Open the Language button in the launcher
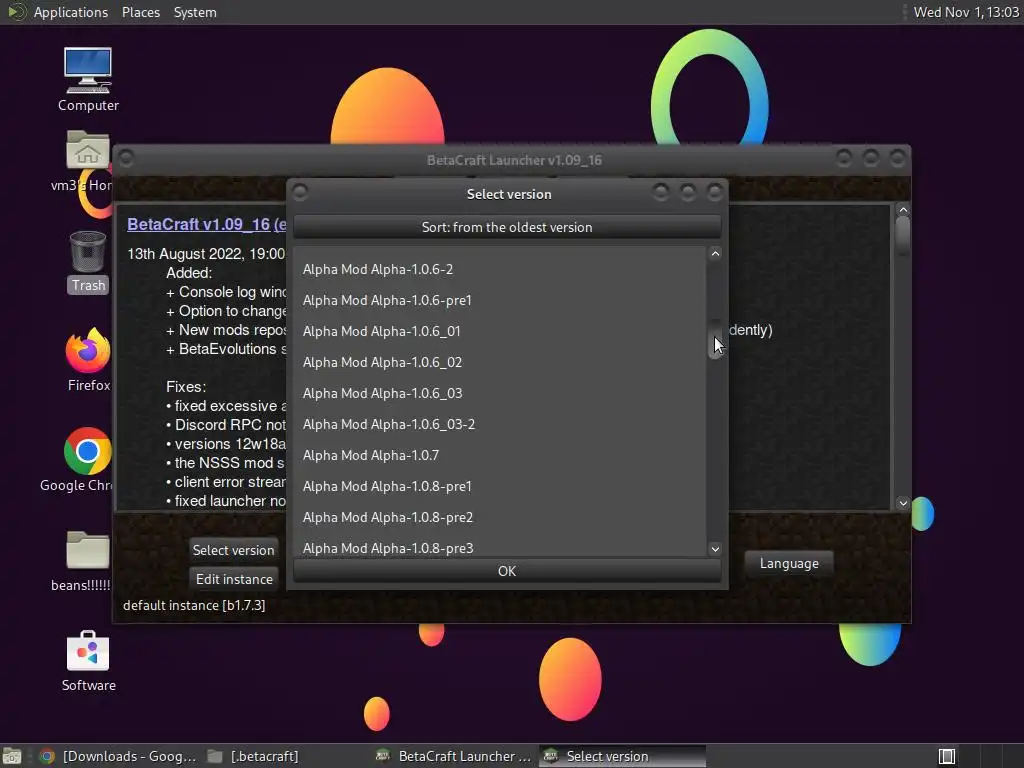1024x768 pixels. (789, 563)
